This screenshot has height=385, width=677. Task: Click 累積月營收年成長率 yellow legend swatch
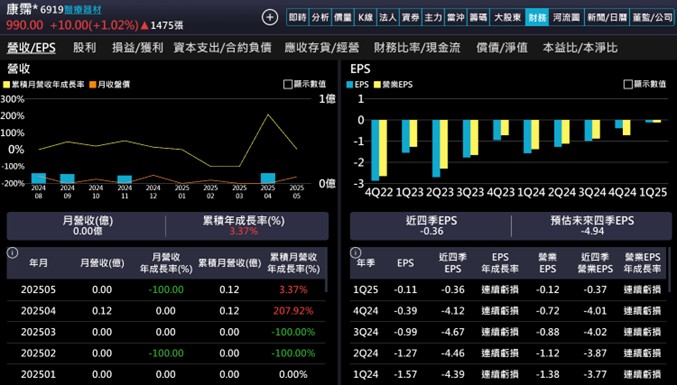pyautogui.click(x=6, y=85)
